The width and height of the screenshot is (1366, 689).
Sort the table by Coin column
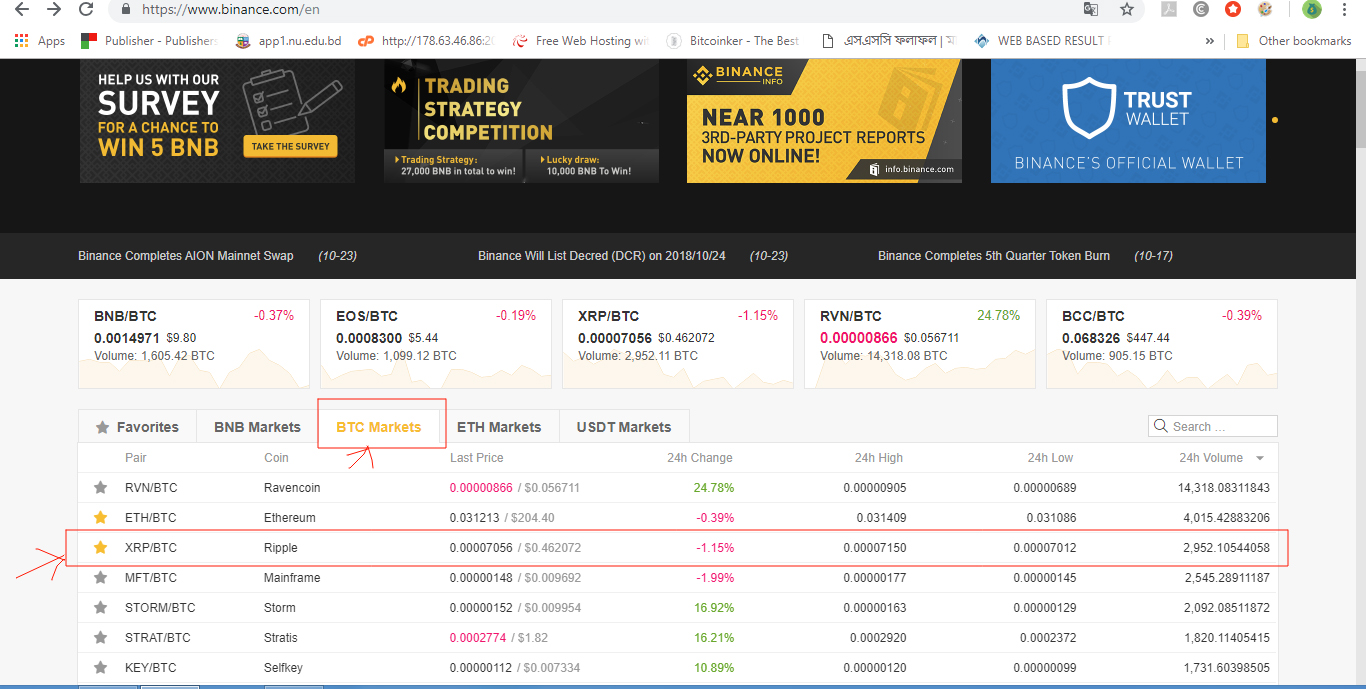click(276, 458)
